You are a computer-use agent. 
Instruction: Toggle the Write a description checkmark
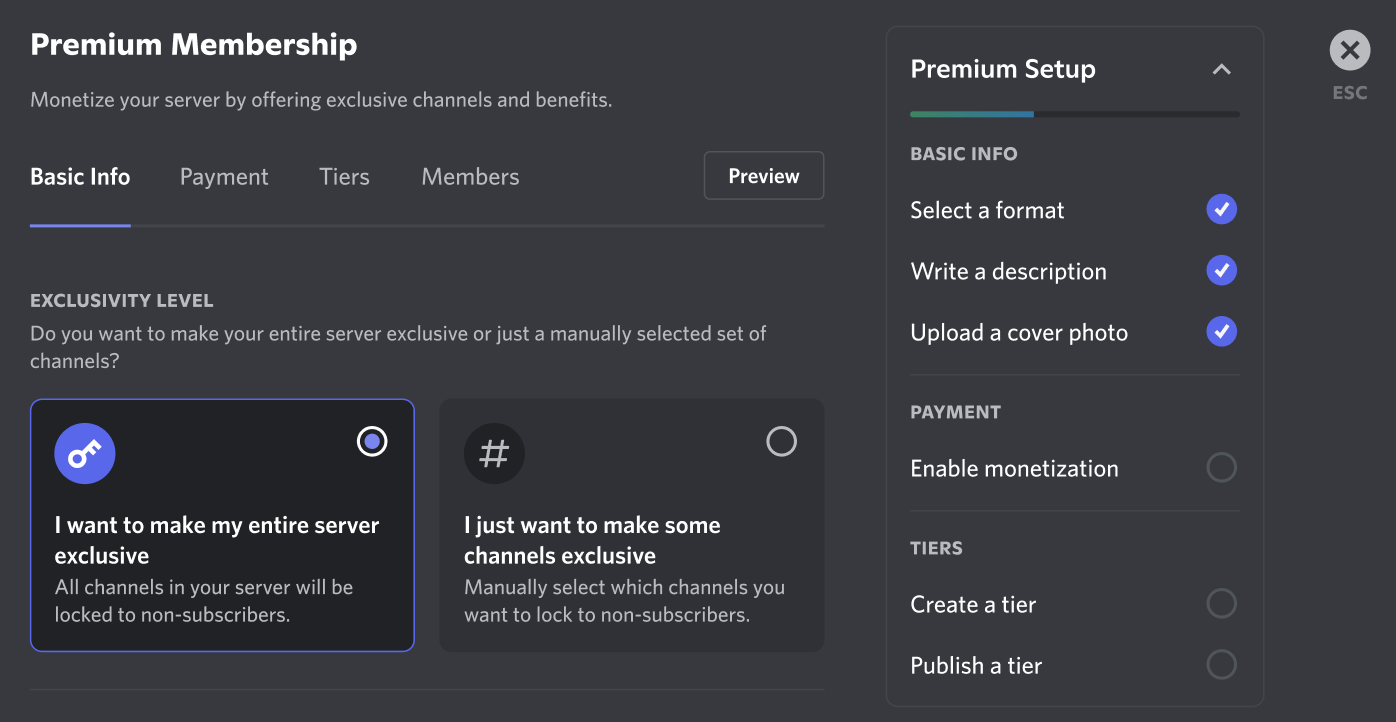pos(1221,271)
